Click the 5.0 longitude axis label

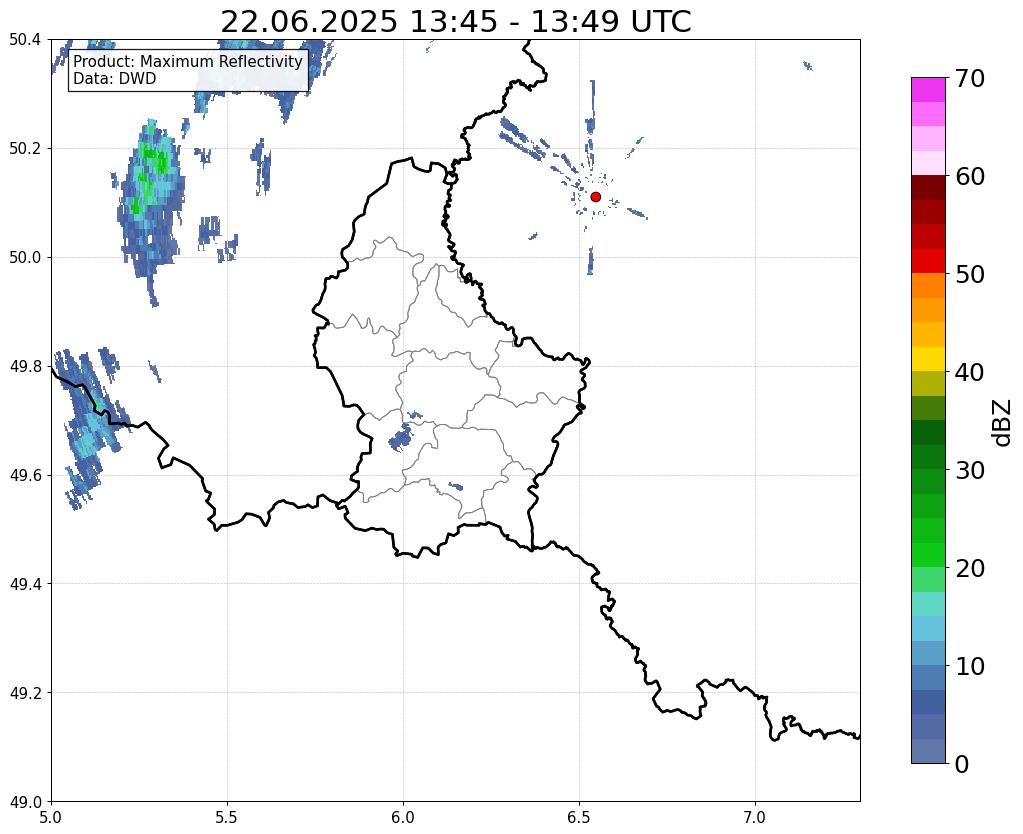coord(51,818)
